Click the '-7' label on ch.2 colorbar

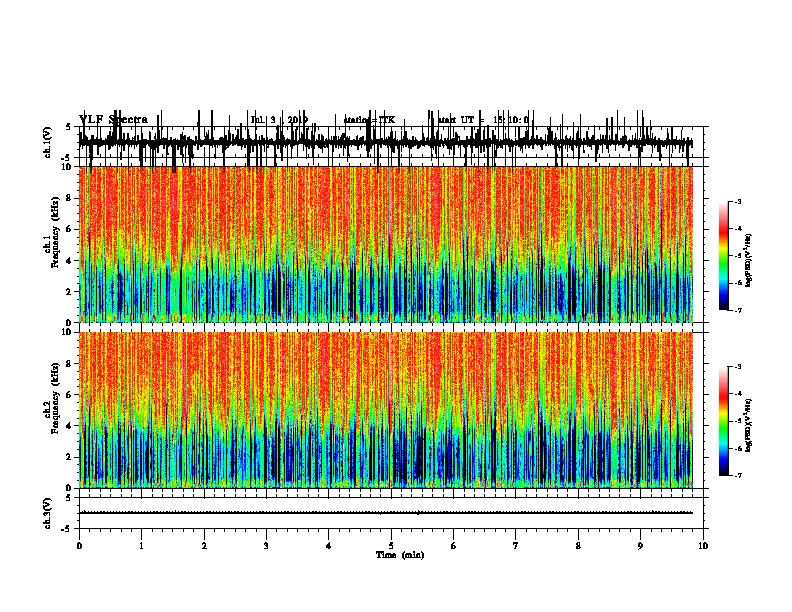[737, 475]
